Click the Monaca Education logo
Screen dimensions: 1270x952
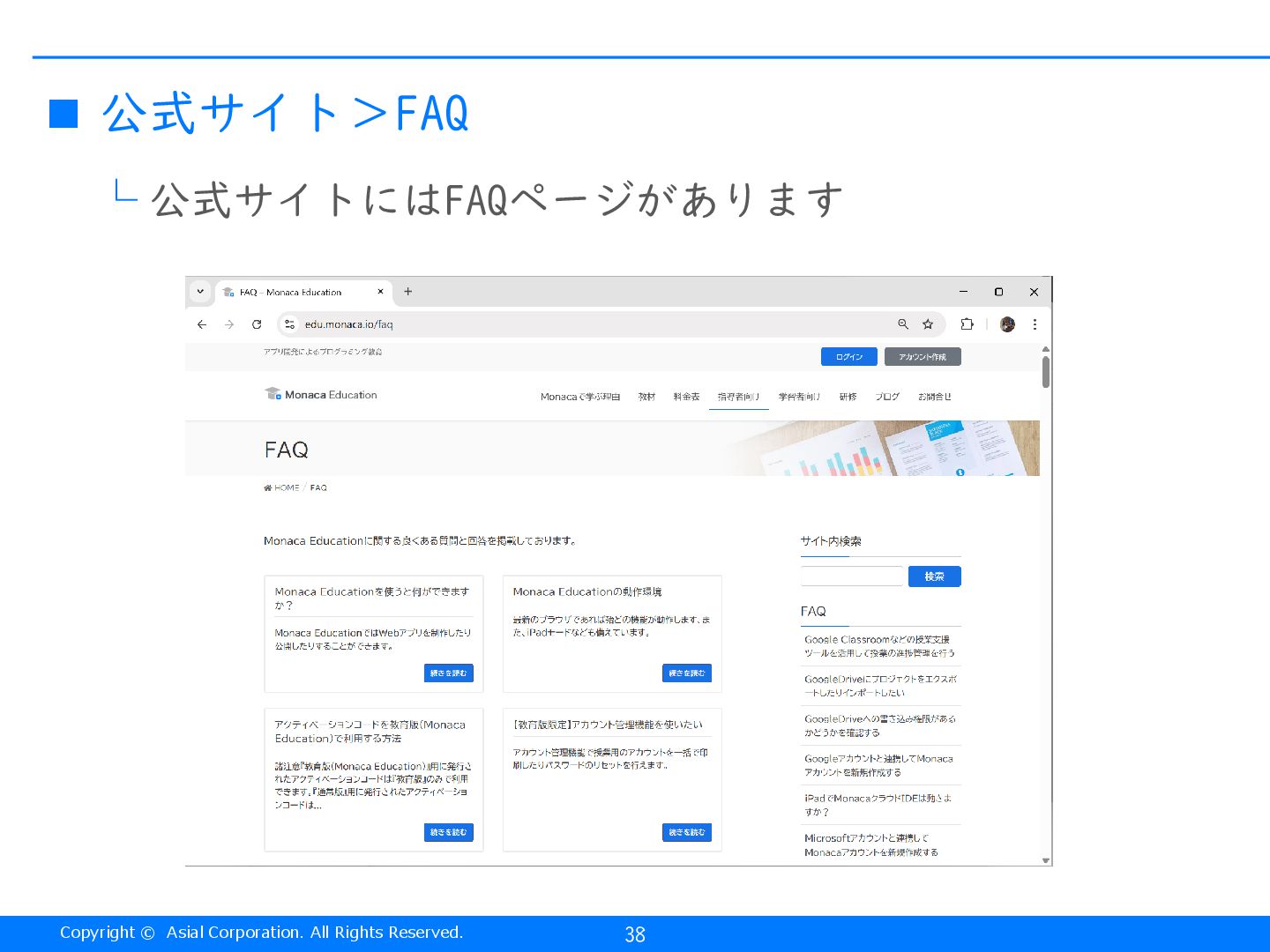click(321, 394)
